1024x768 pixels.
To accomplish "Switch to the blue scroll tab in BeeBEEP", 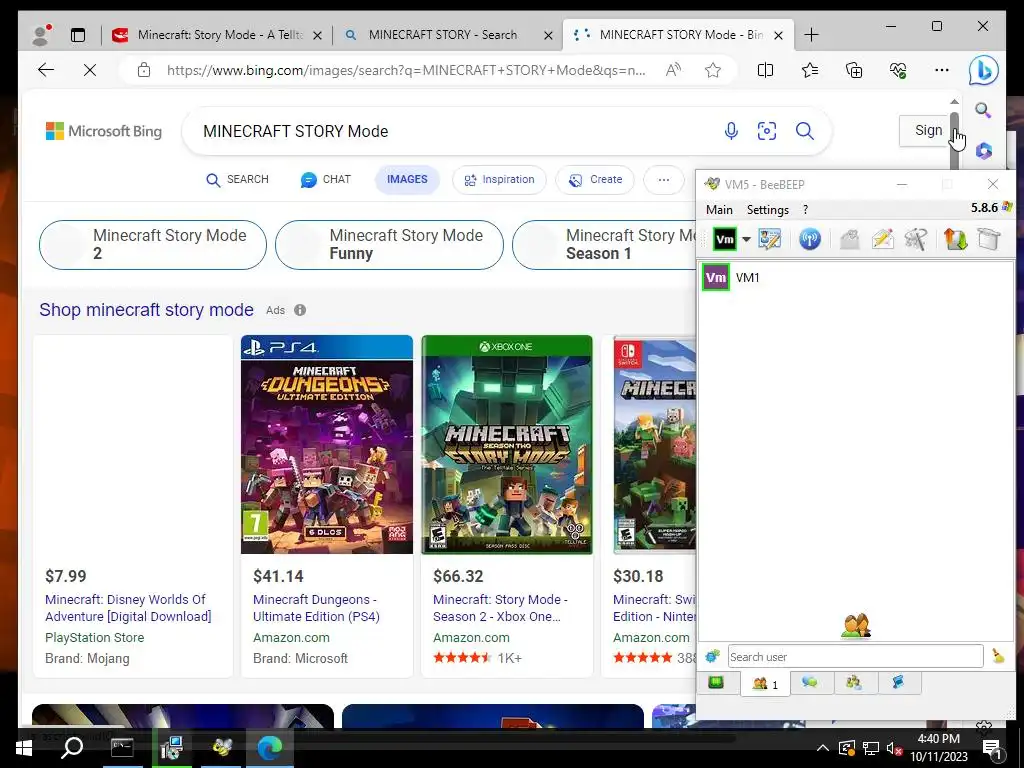I will (x=898, y=682).
